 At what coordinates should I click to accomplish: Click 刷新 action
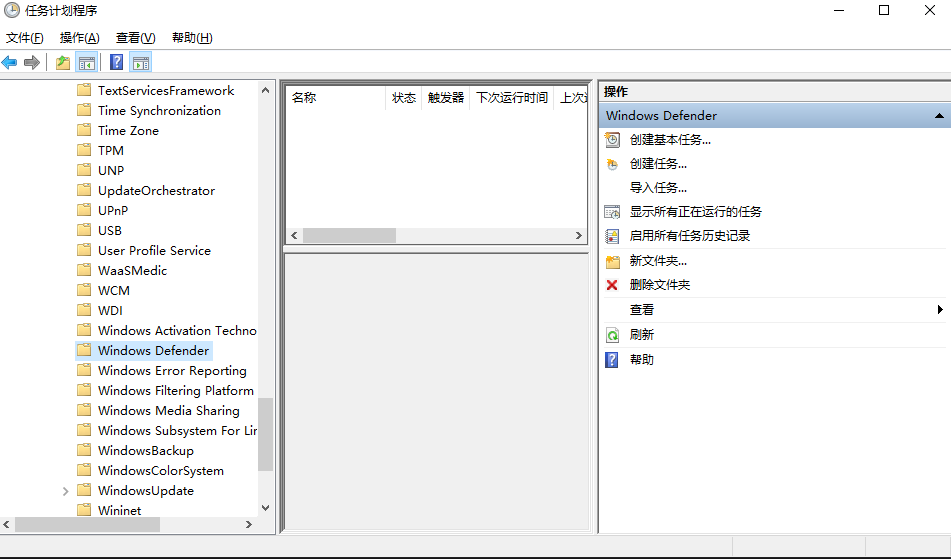tap(642, 335)
